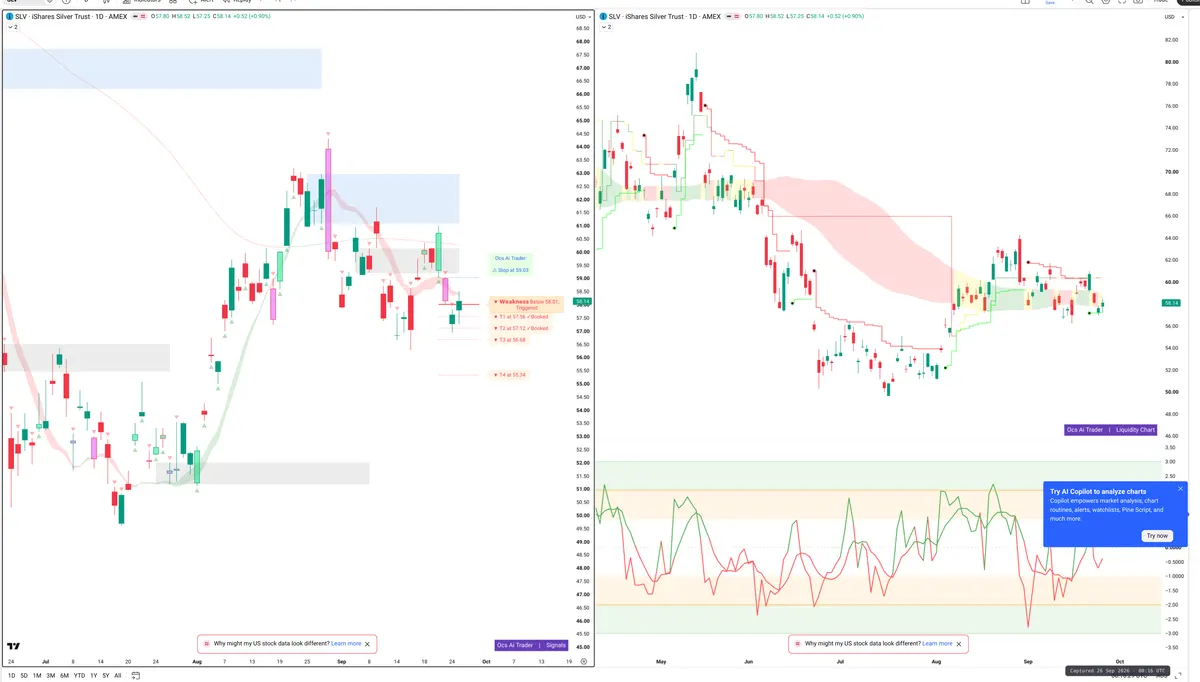Dismiss the left chart US stock data notice

(368, 644)
